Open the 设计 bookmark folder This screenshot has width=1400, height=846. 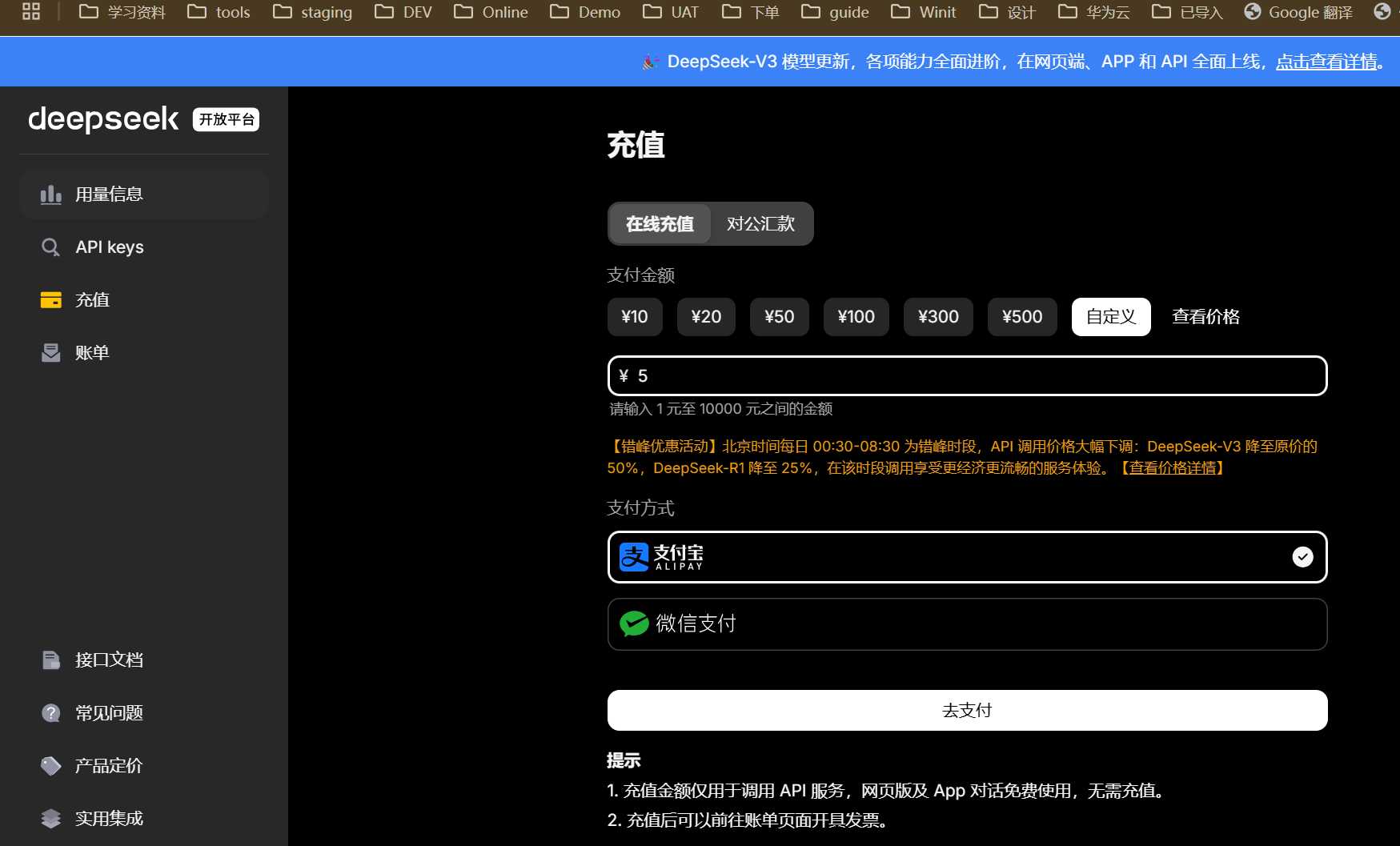pos(1007,12)
